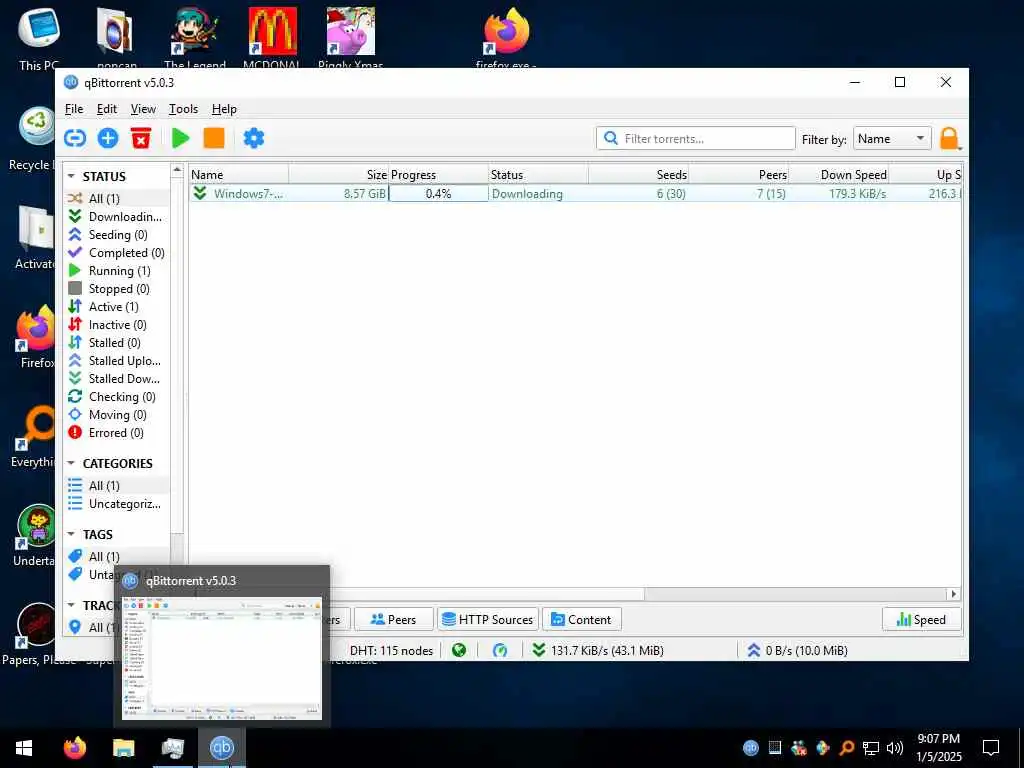Select the Moving (0) status filter
Screen dimensions: 1024x768
117,415
